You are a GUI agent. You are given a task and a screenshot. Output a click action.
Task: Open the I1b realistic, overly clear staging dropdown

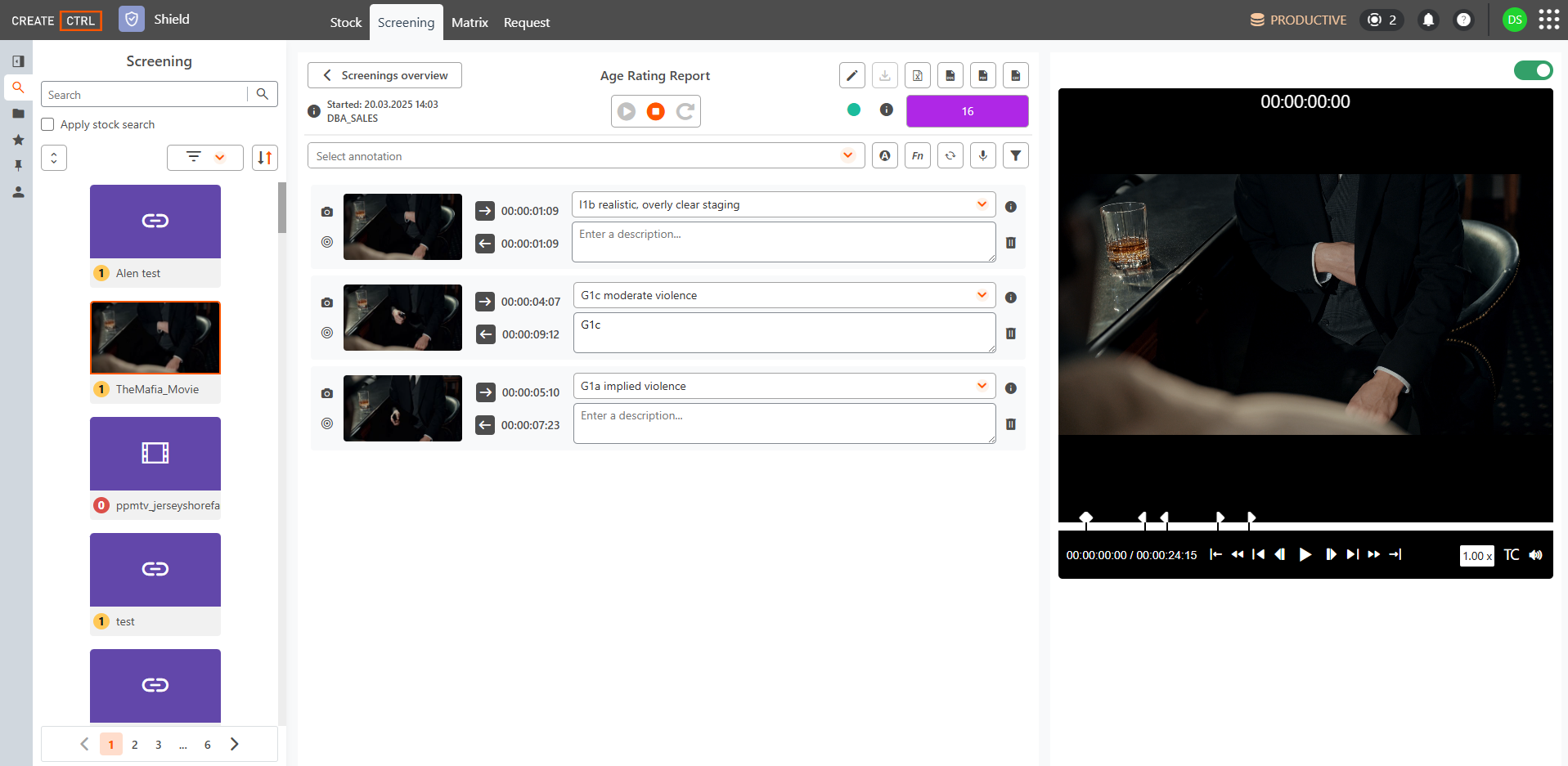tap(784, 204)
